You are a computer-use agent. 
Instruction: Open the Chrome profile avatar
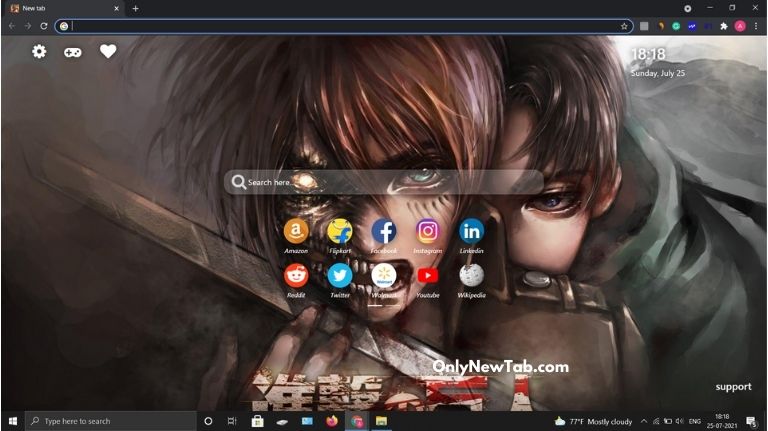740,26
